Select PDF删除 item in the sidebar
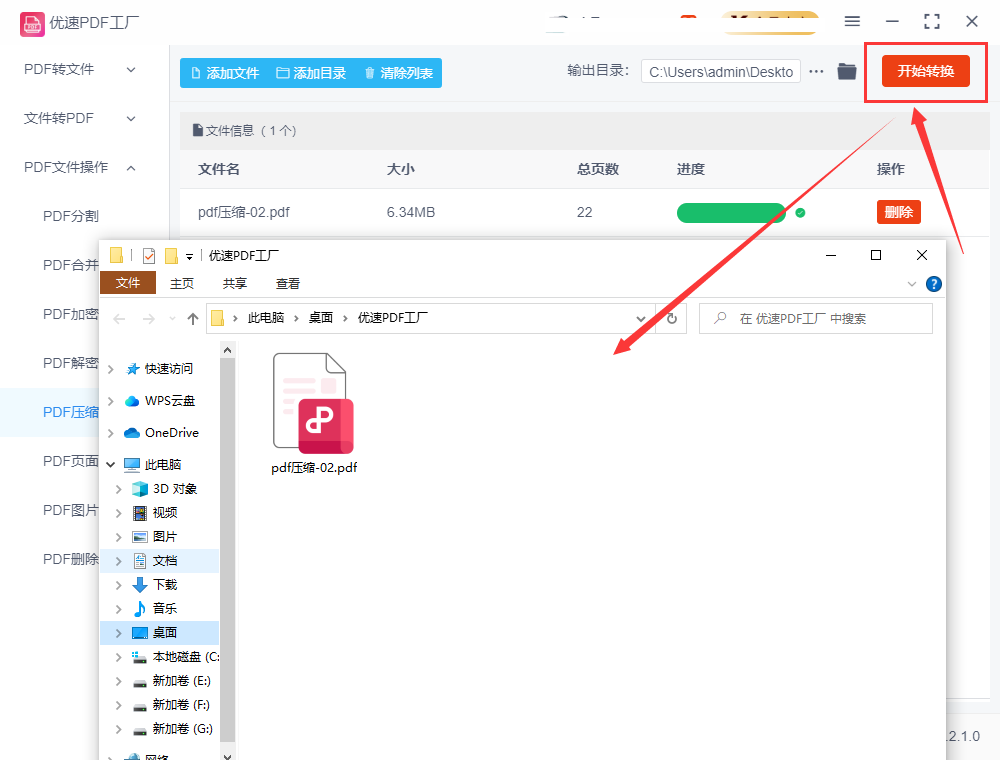Viewport: 1000px width, 760px height. (71, 559)
